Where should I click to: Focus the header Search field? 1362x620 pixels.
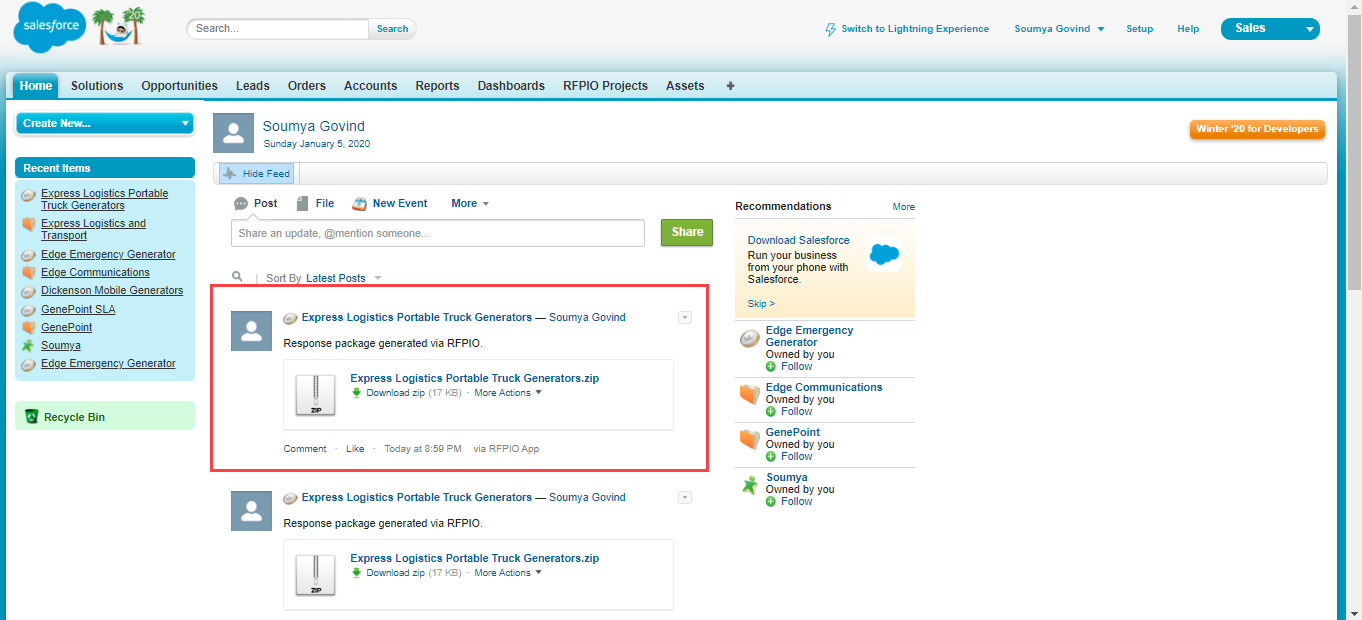[x=278, y=29]
